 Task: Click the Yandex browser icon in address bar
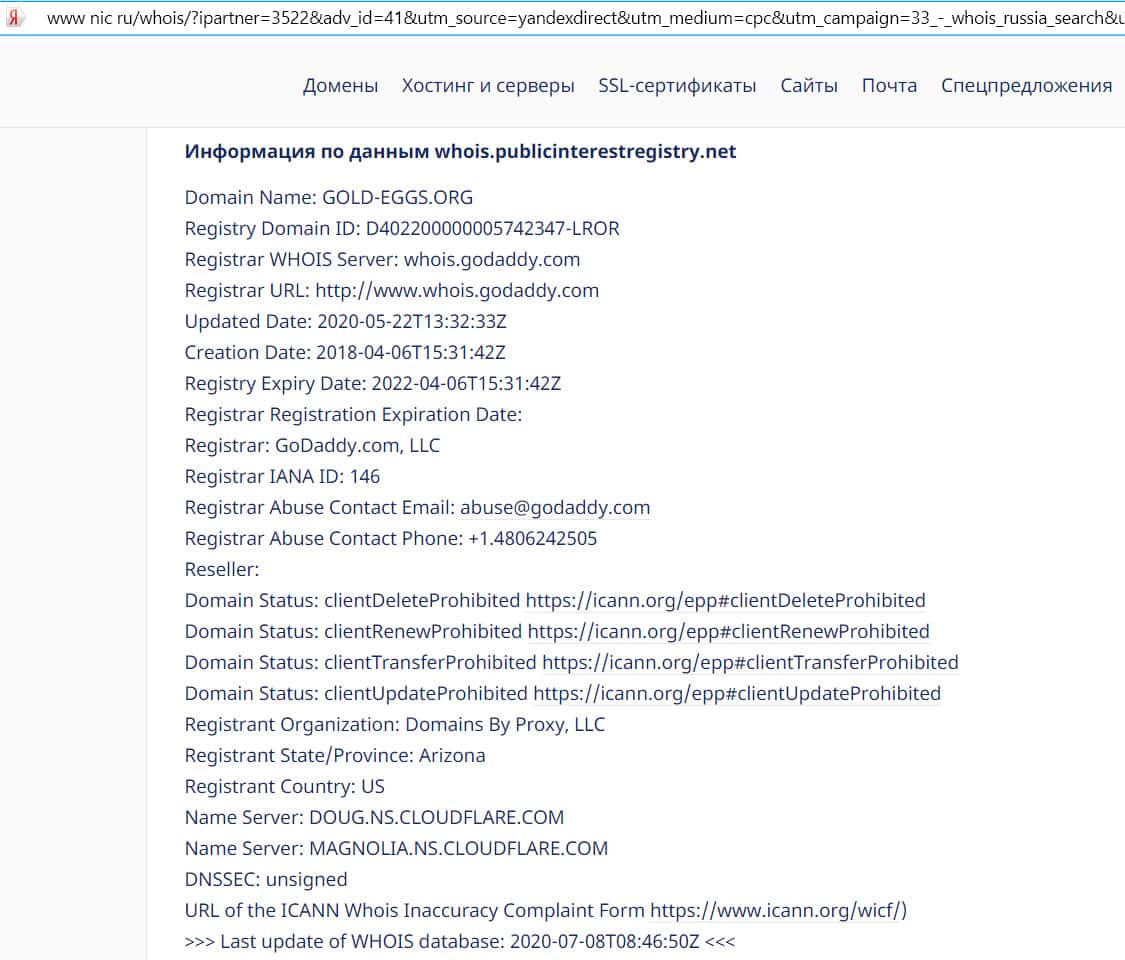(14, 18)
